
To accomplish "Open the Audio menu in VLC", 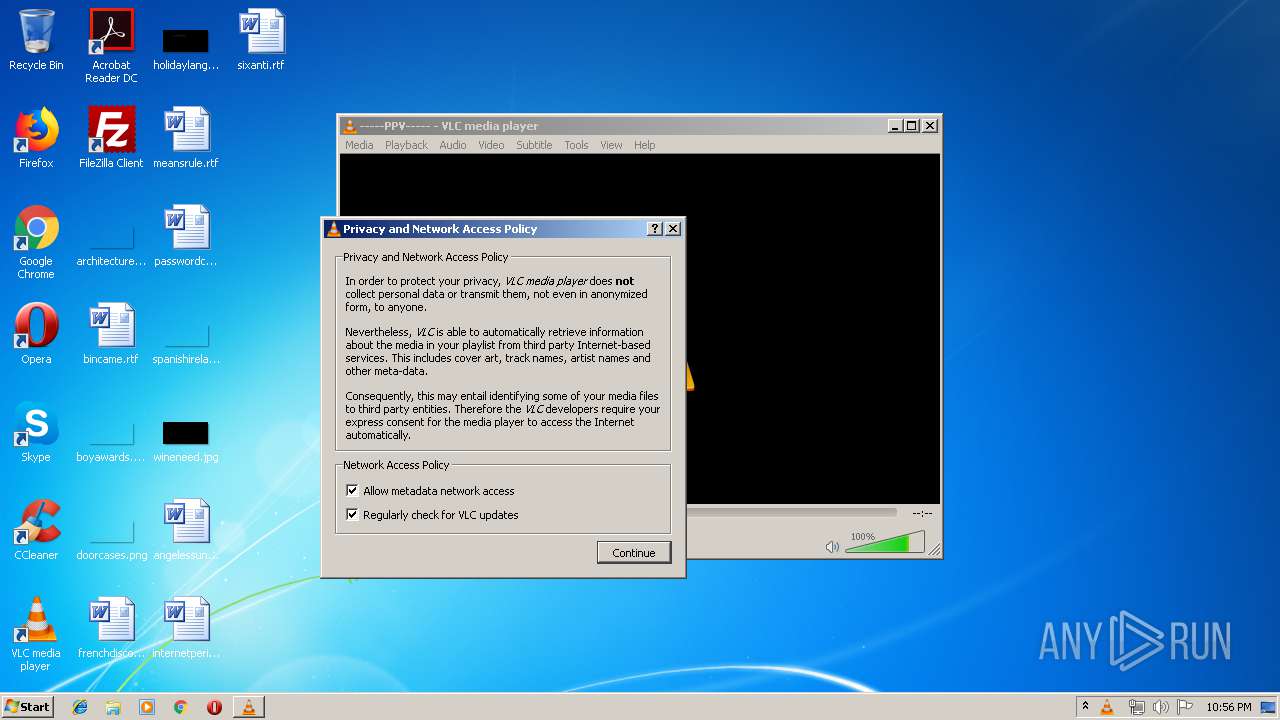I will [x=453, y=145].
